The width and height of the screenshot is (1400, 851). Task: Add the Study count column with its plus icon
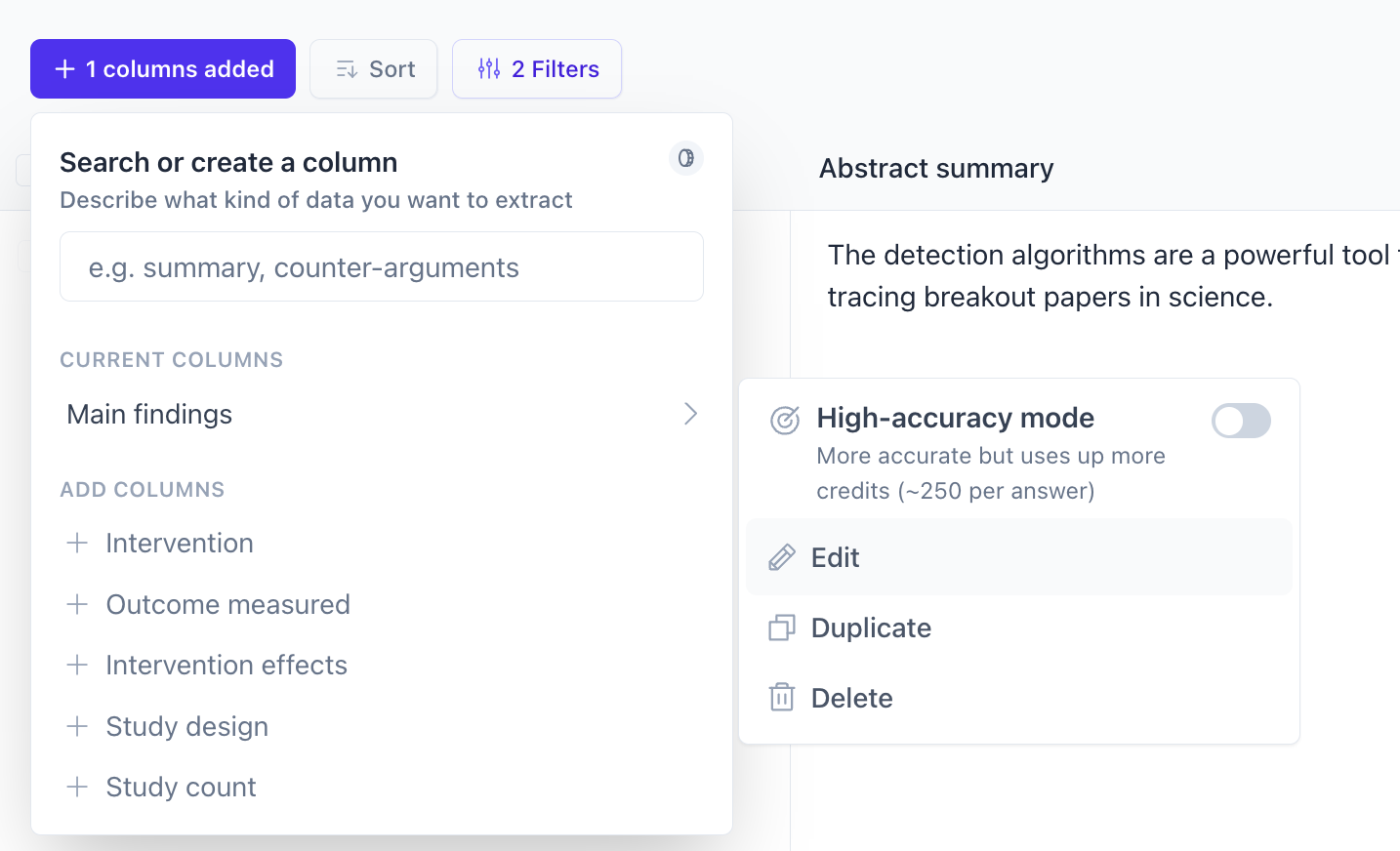tap(78, 787)
